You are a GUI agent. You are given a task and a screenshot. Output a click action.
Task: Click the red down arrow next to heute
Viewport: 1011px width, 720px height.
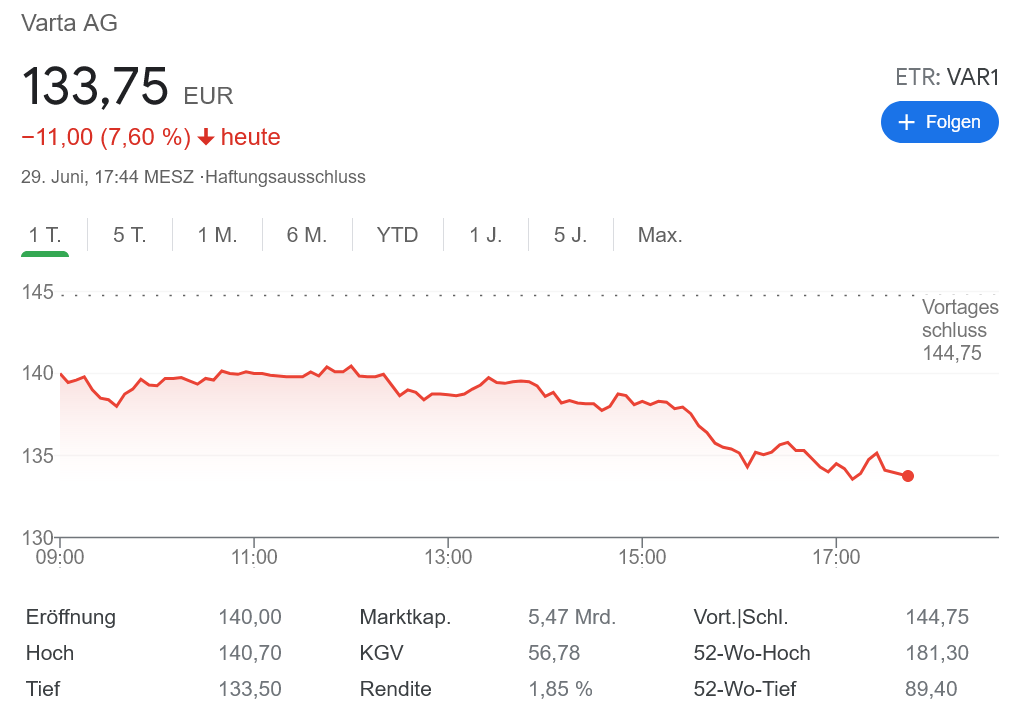pos(206,137)
